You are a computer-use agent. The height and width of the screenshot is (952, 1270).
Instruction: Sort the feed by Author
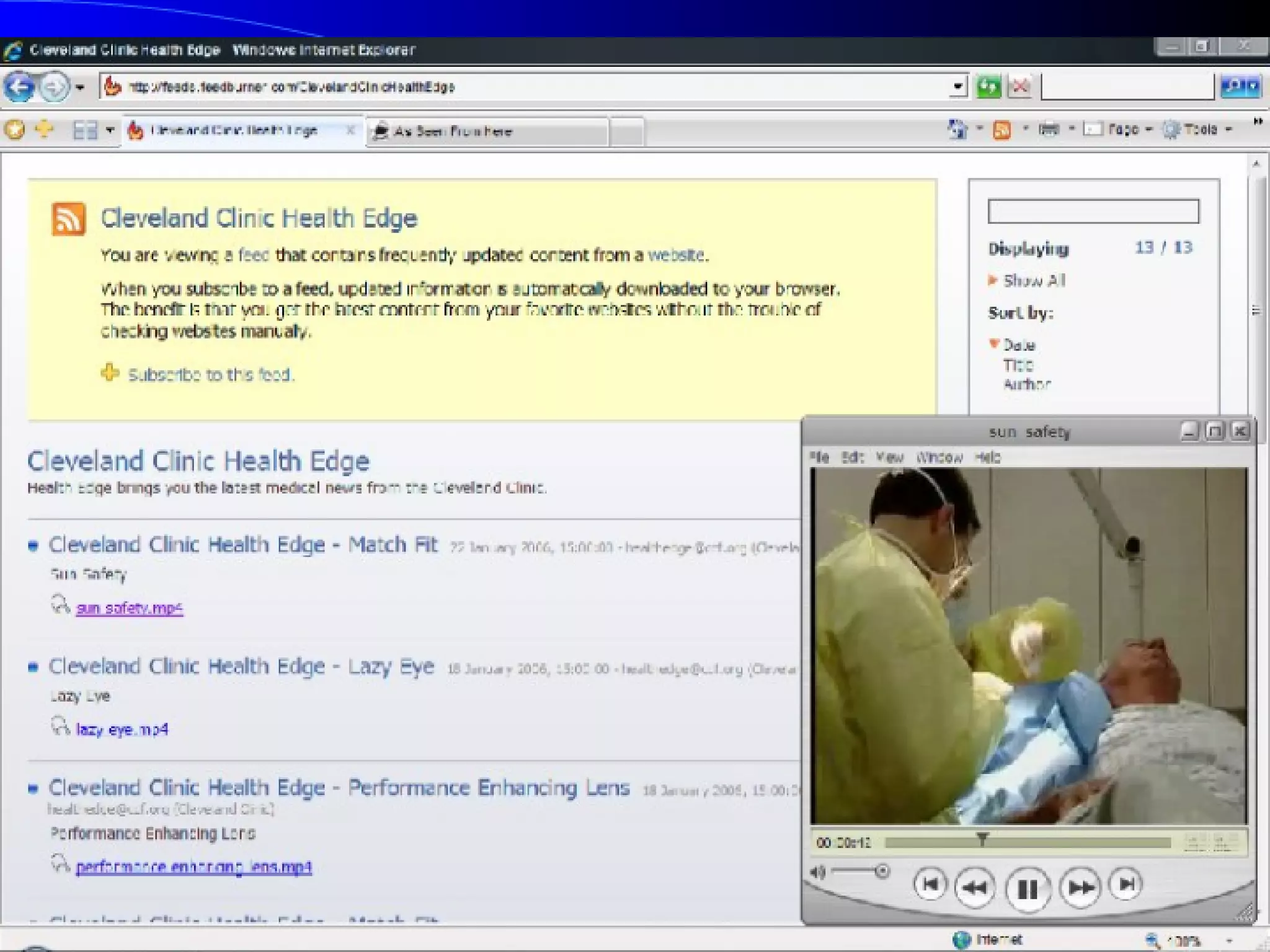[x=1027, y=384]
